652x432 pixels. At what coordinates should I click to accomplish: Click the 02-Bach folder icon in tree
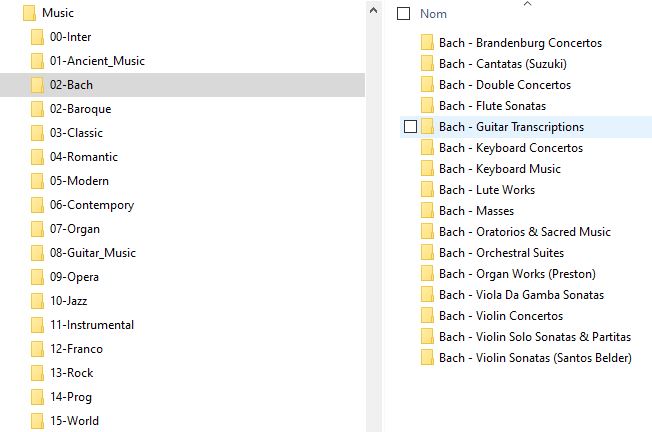(x=38, y=85)
